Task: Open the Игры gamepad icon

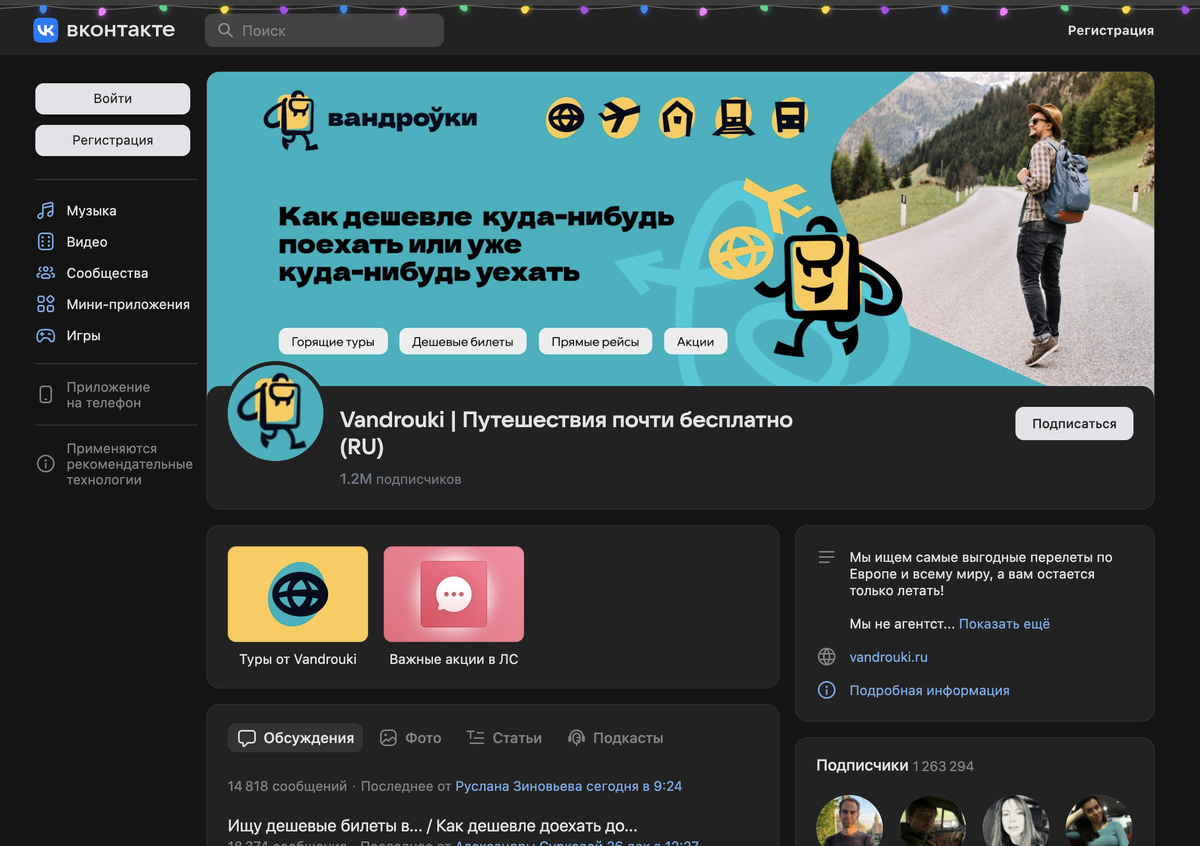Action: pyautogui.click(x=46, y=336)
